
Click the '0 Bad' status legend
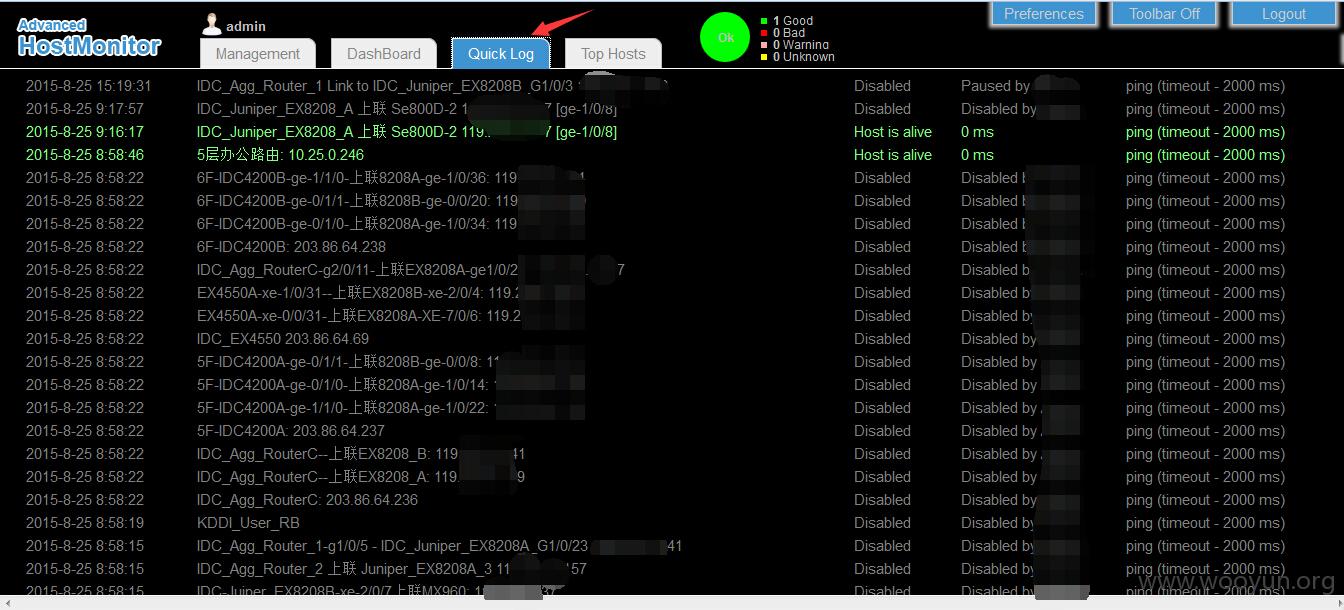[783, 33]
